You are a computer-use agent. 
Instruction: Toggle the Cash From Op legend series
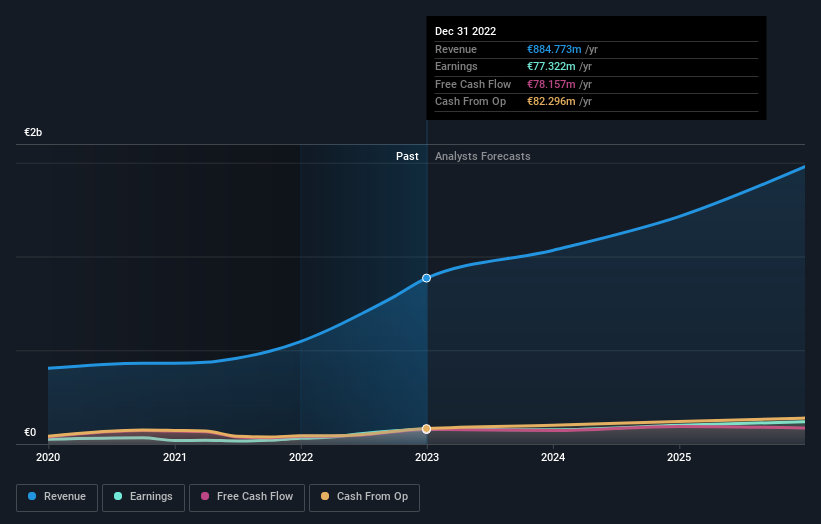(x=364, y=497)
